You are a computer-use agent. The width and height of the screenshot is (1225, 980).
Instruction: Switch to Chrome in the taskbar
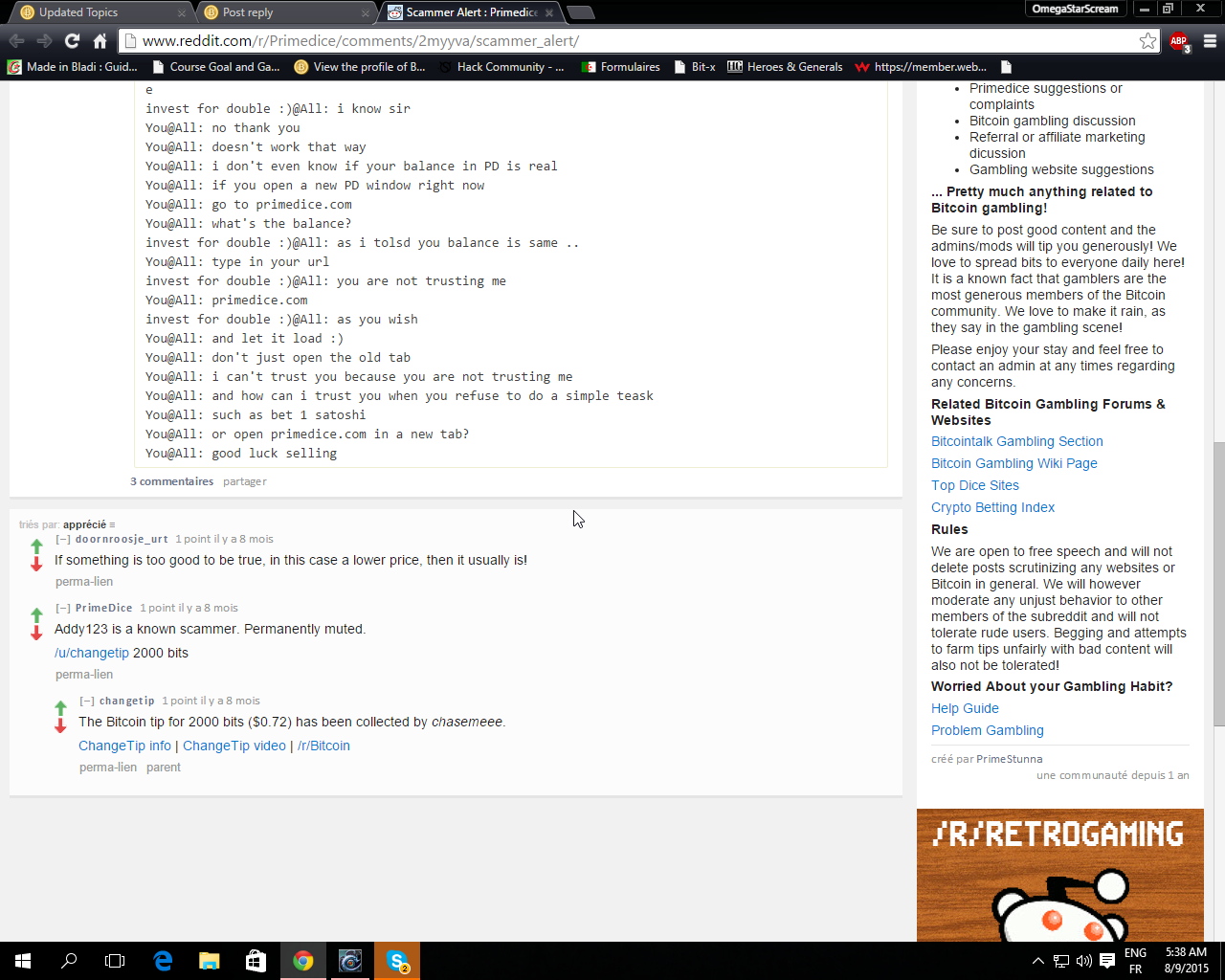pyautogui.click(x=302, y=961)
